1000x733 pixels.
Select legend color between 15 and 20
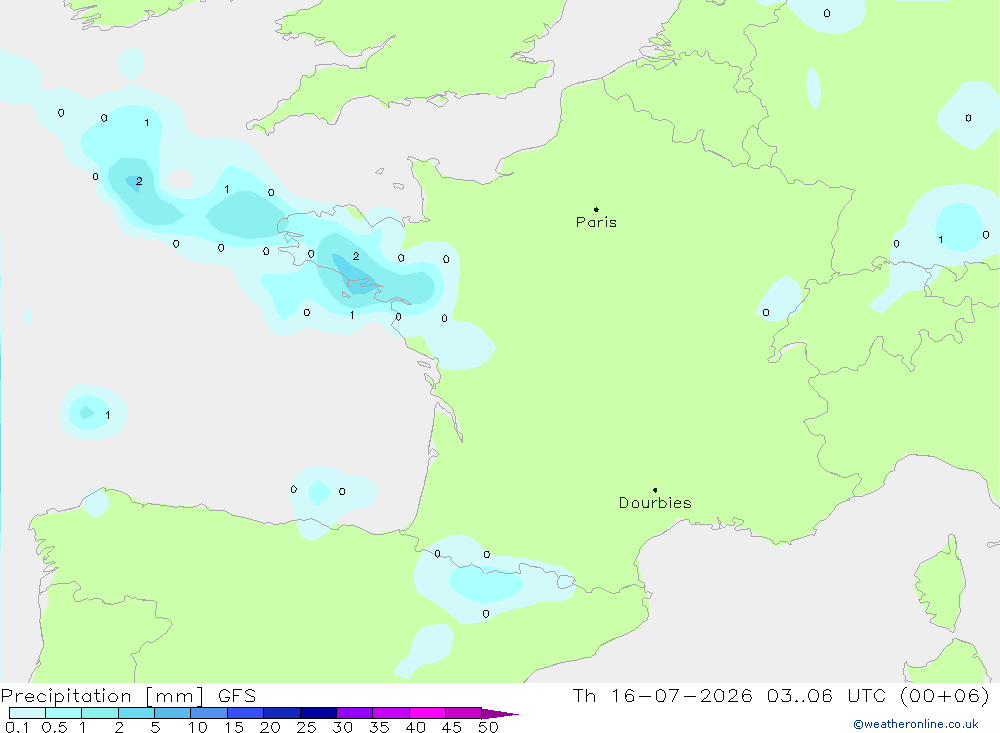(246, 713)
